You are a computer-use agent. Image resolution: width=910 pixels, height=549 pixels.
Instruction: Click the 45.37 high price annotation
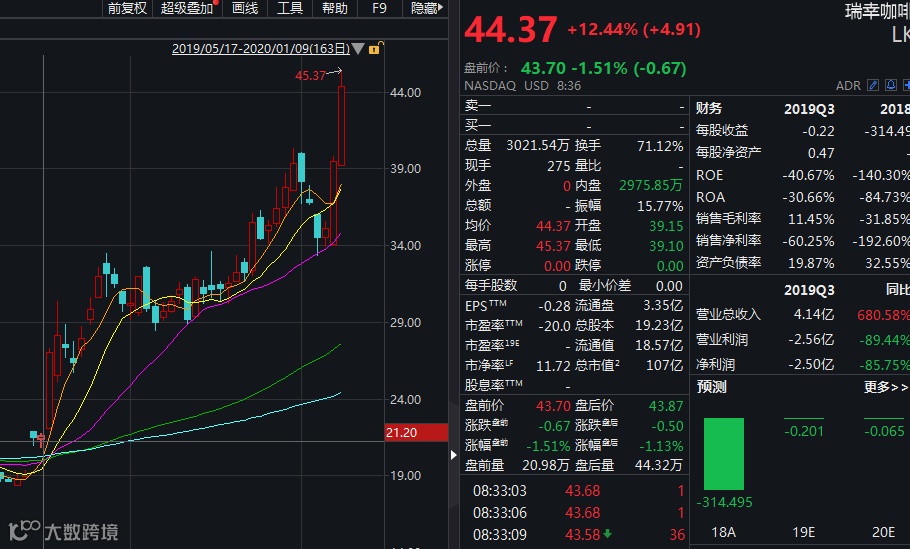310,75
